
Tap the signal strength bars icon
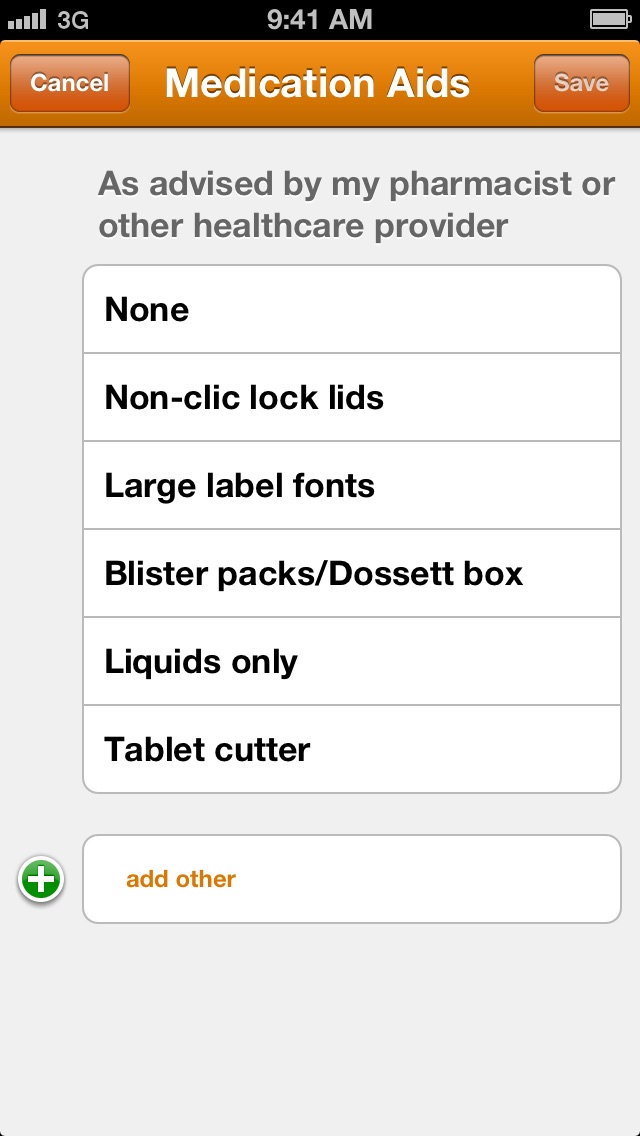pyautogui.click(x=26, y=19)
